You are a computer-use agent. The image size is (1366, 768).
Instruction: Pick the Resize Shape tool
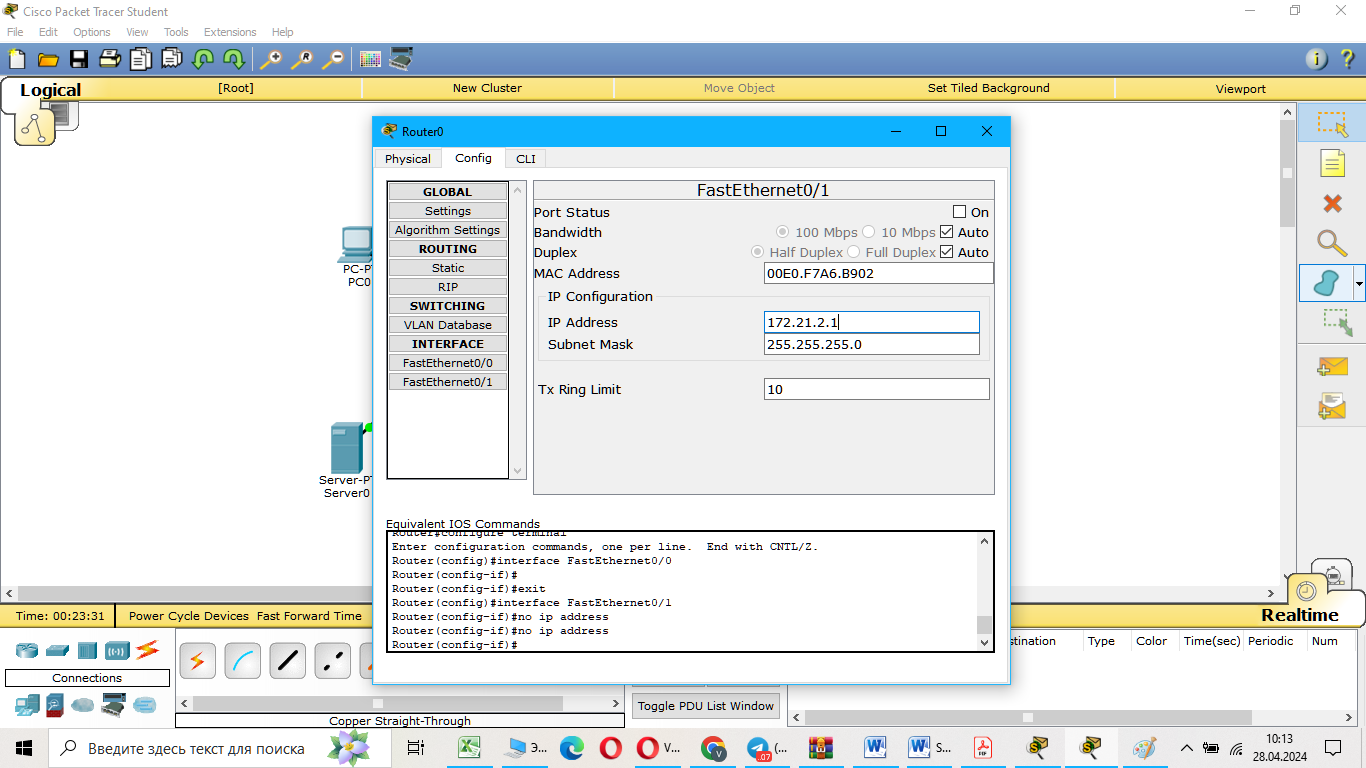(x=1337, y=322)
